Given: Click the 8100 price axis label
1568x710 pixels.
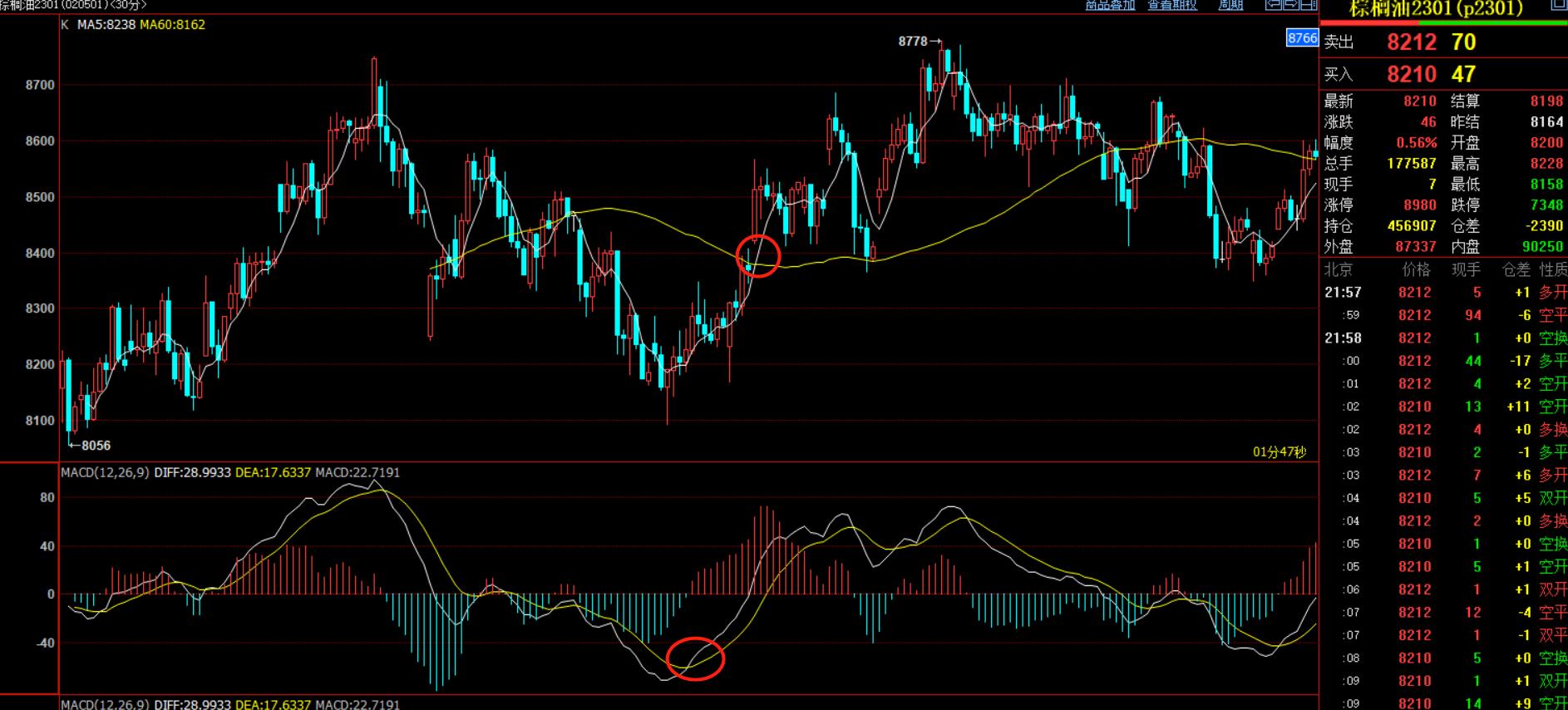Looking at the screenshot, I should (40, 421).
